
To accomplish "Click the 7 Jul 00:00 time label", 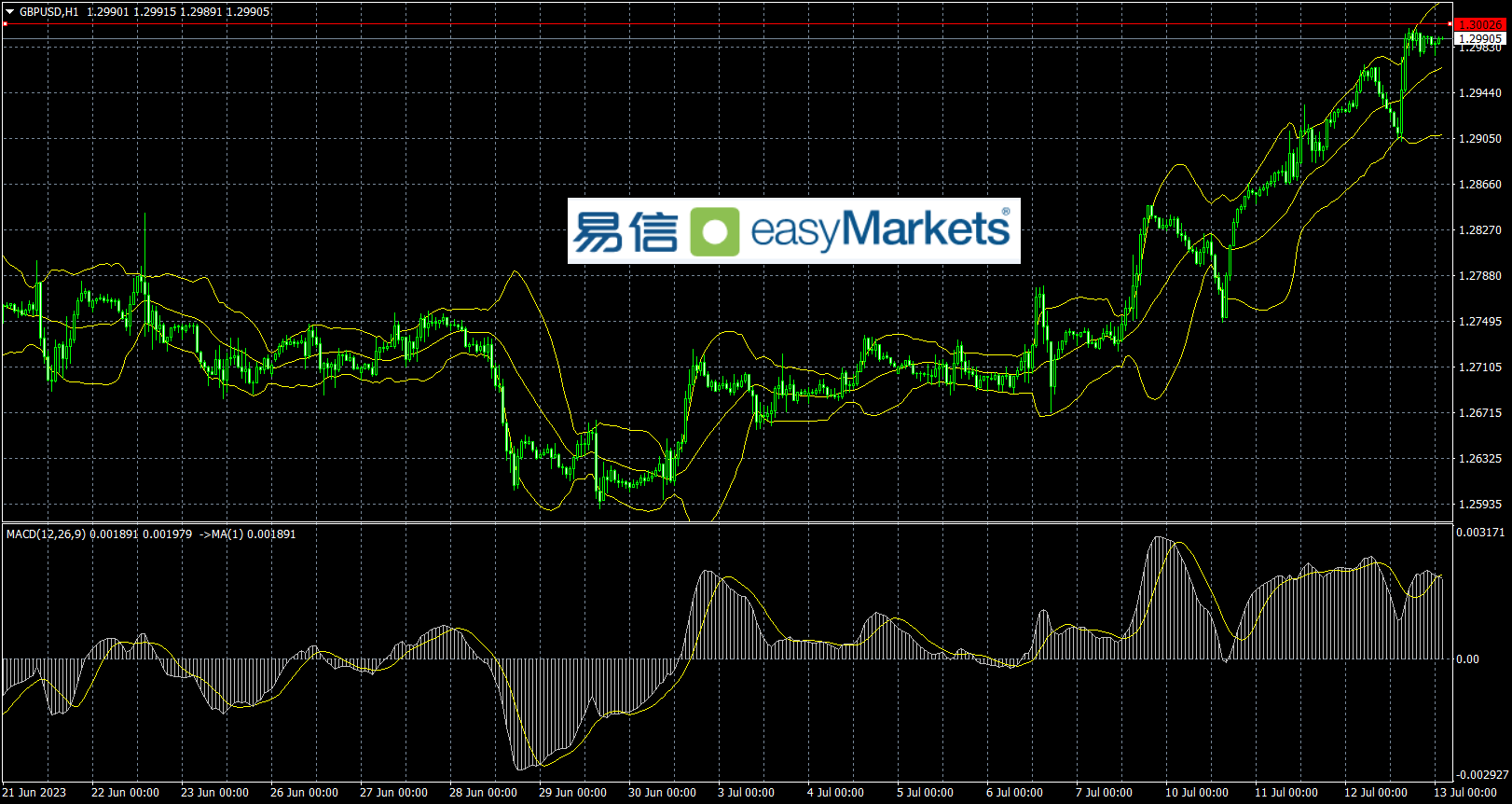I will (1104, 793).
